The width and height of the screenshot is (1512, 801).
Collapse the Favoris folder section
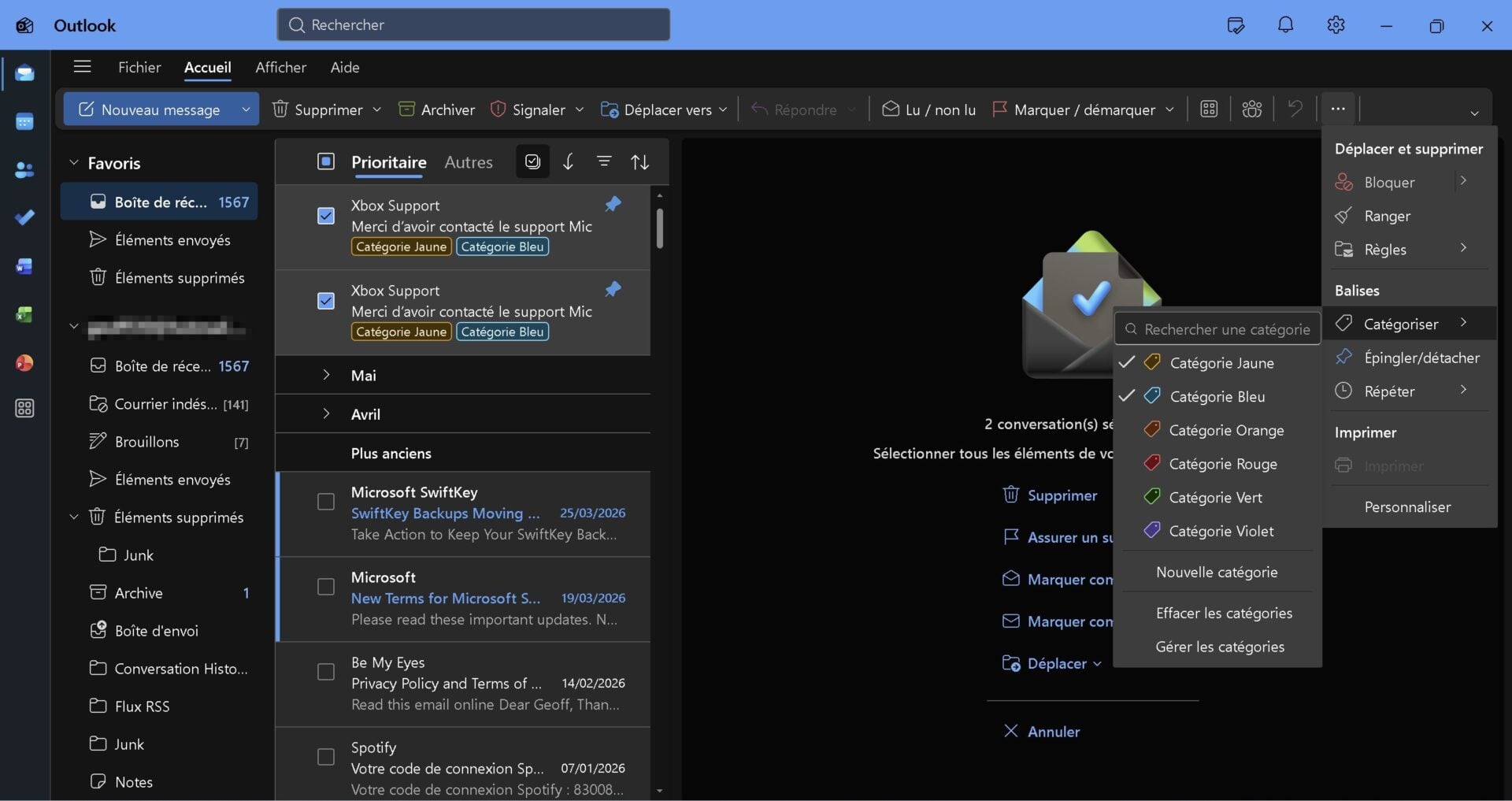click(x=74, y=162)
